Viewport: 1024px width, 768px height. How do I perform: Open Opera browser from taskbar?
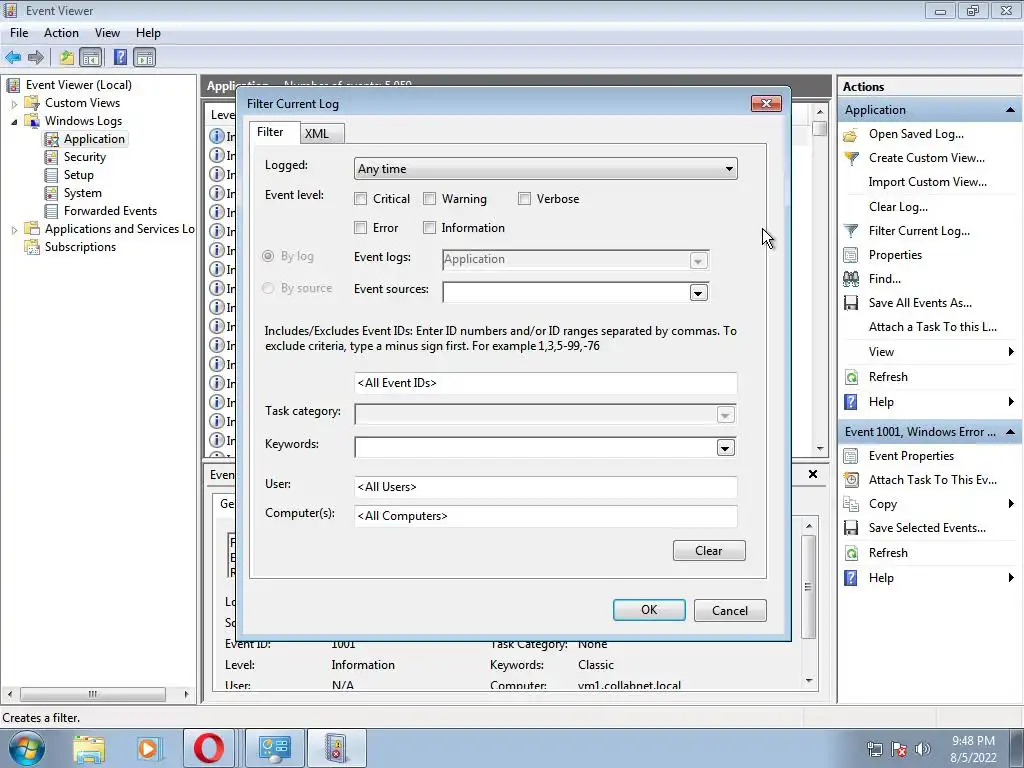pyautogui.click(x=208, y=748)
